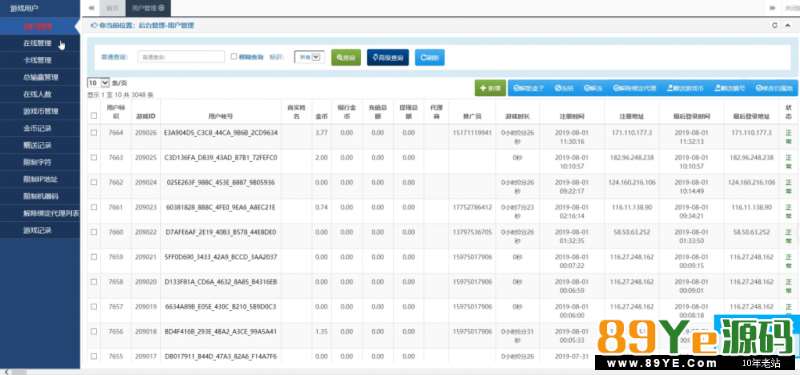Close the 用户管理 tab via its x icon
Image resolution: width=800 pixels, height=375 pixels.
point(161,8)
